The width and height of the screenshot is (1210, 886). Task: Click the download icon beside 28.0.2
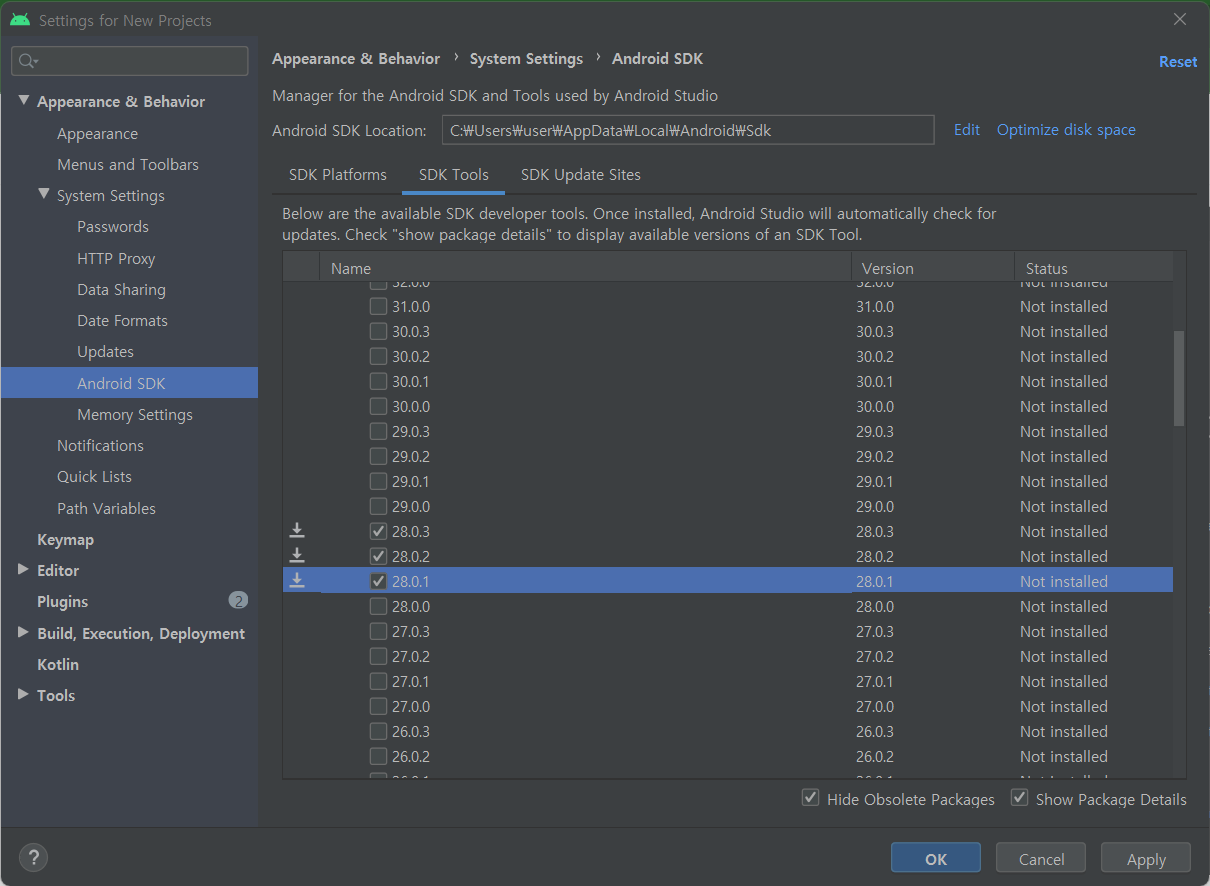pyautogui.click(x=297, y=556)
